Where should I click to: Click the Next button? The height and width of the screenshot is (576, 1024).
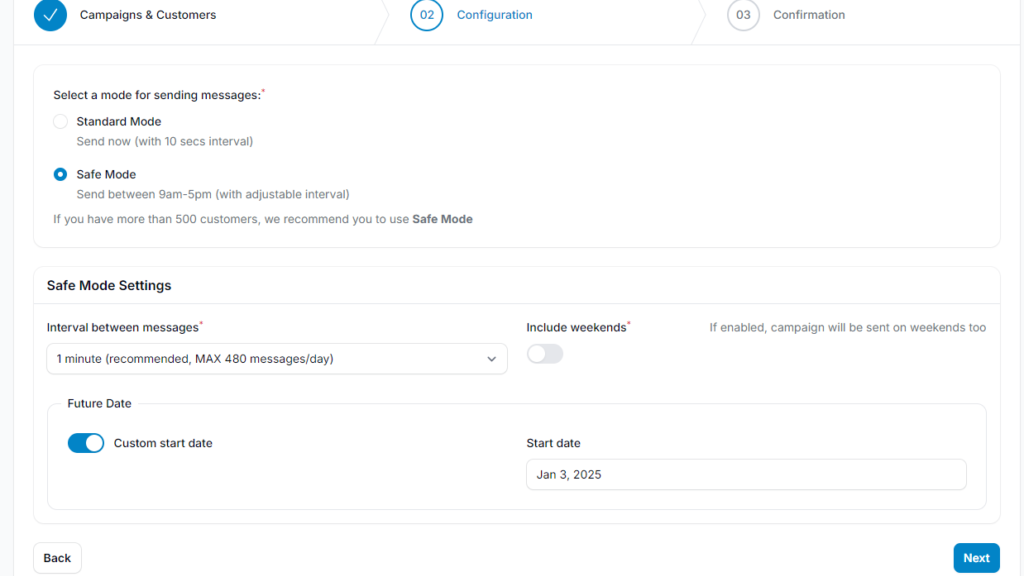point(976,558)
